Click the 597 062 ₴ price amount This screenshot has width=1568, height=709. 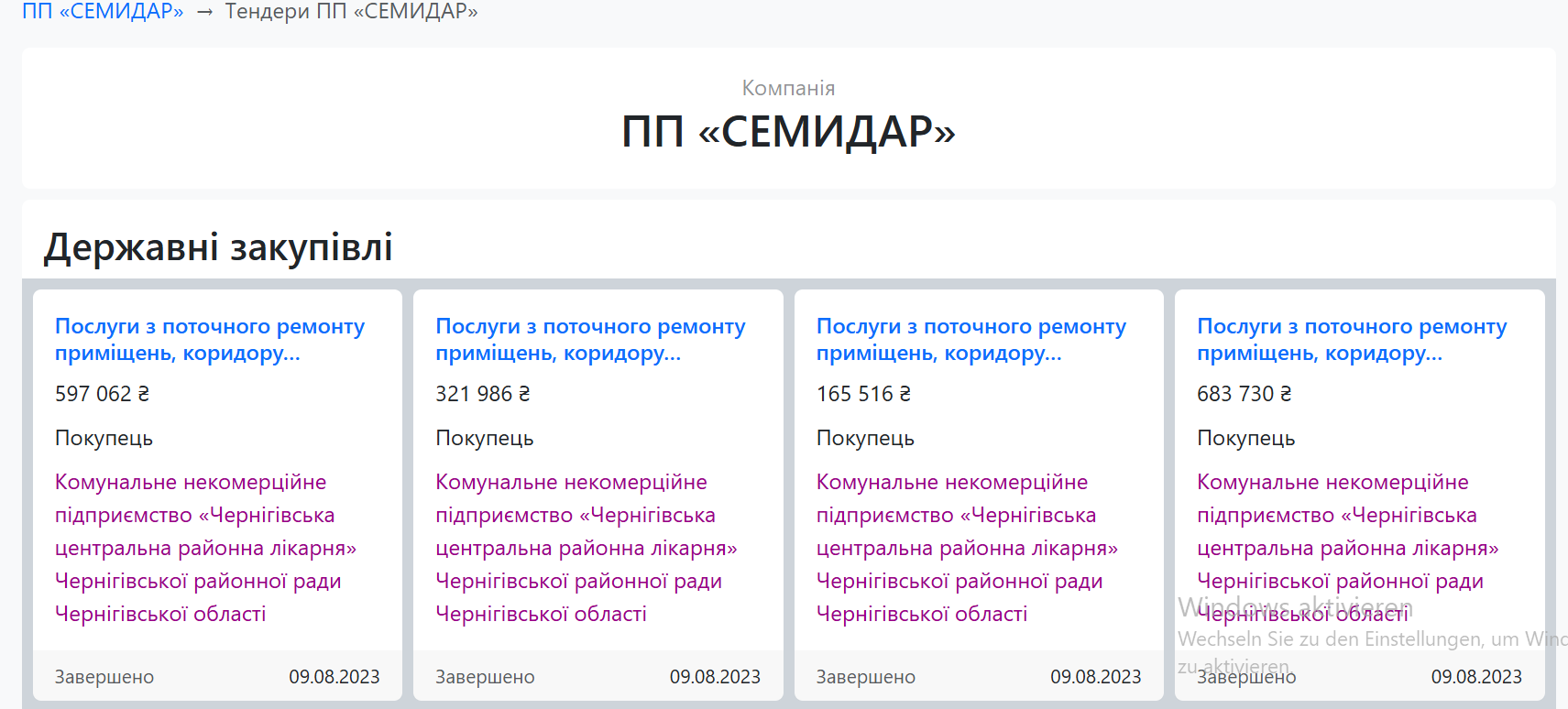pos(102,394)
